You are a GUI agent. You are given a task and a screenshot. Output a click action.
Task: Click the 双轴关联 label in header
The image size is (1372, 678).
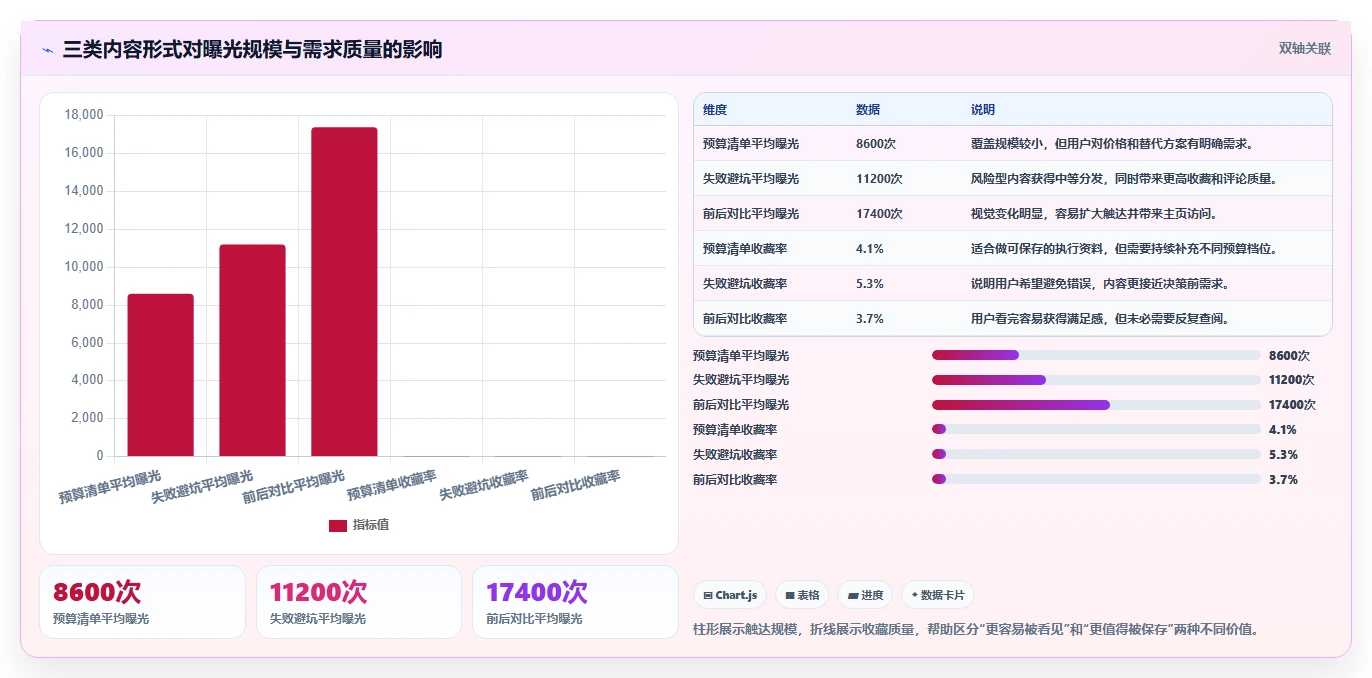[1304, 49]
